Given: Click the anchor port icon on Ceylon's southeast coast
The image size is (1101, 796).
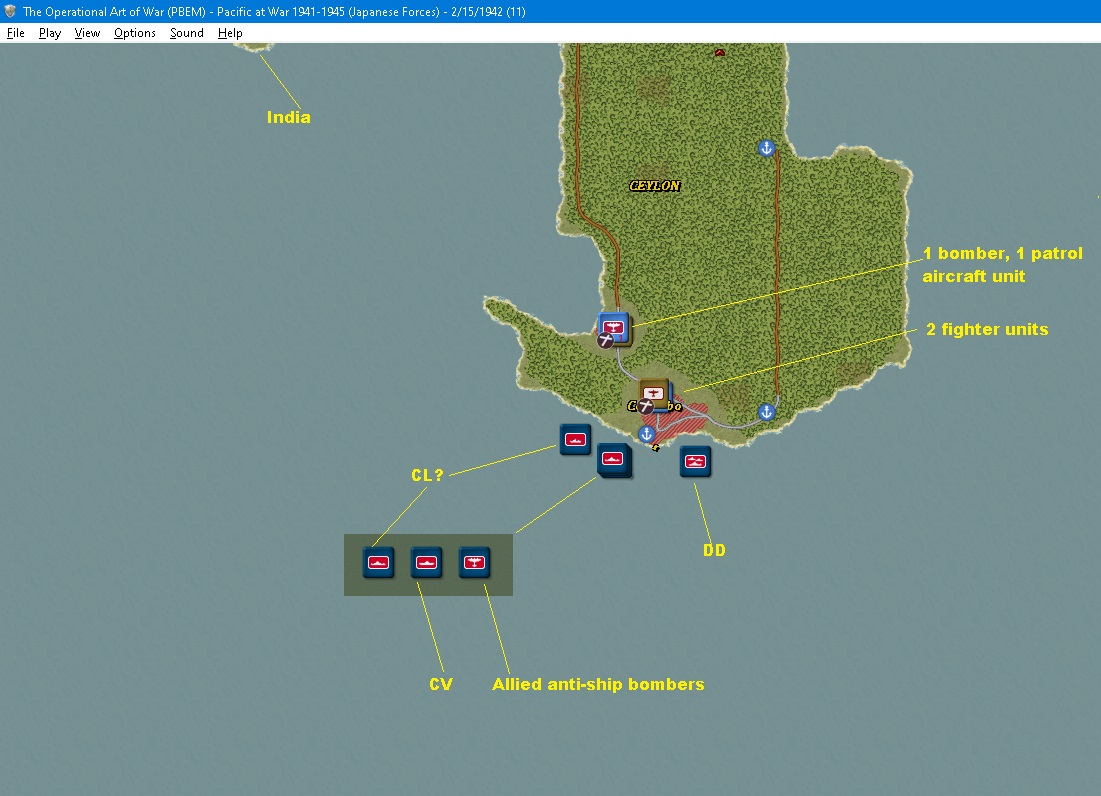Looking at the screenshot, I should 766,412.
